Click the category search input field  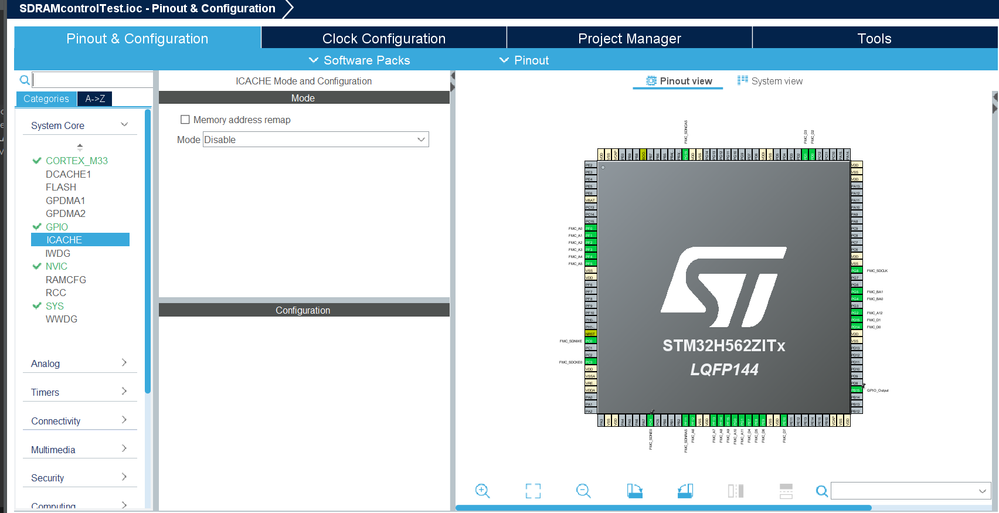click(x=92, y=80)
